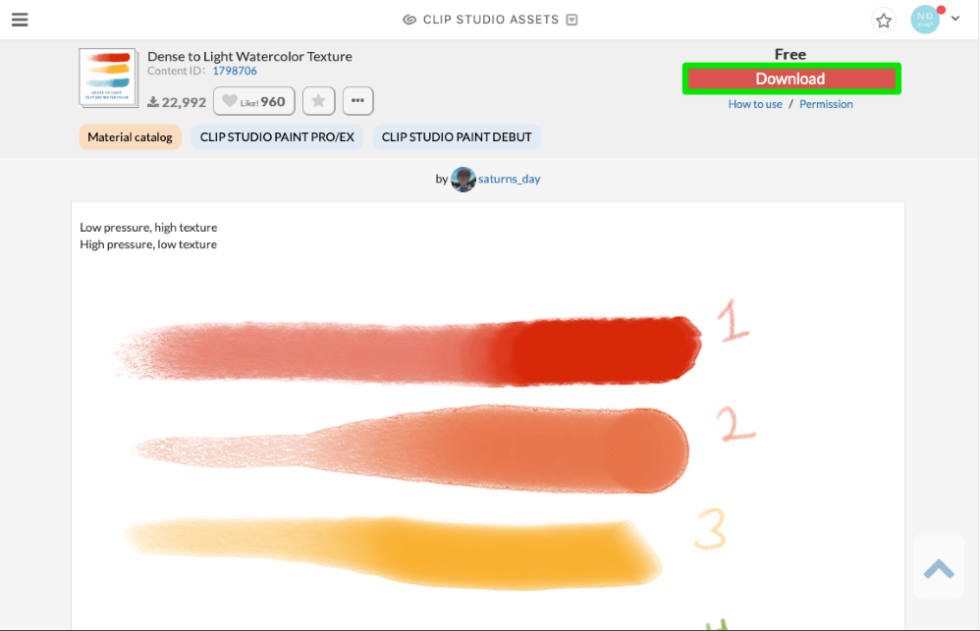This screenshot has height=631, width=980.
Task: Toggle the star to favorite this material
Action: (x=318, y=100)
